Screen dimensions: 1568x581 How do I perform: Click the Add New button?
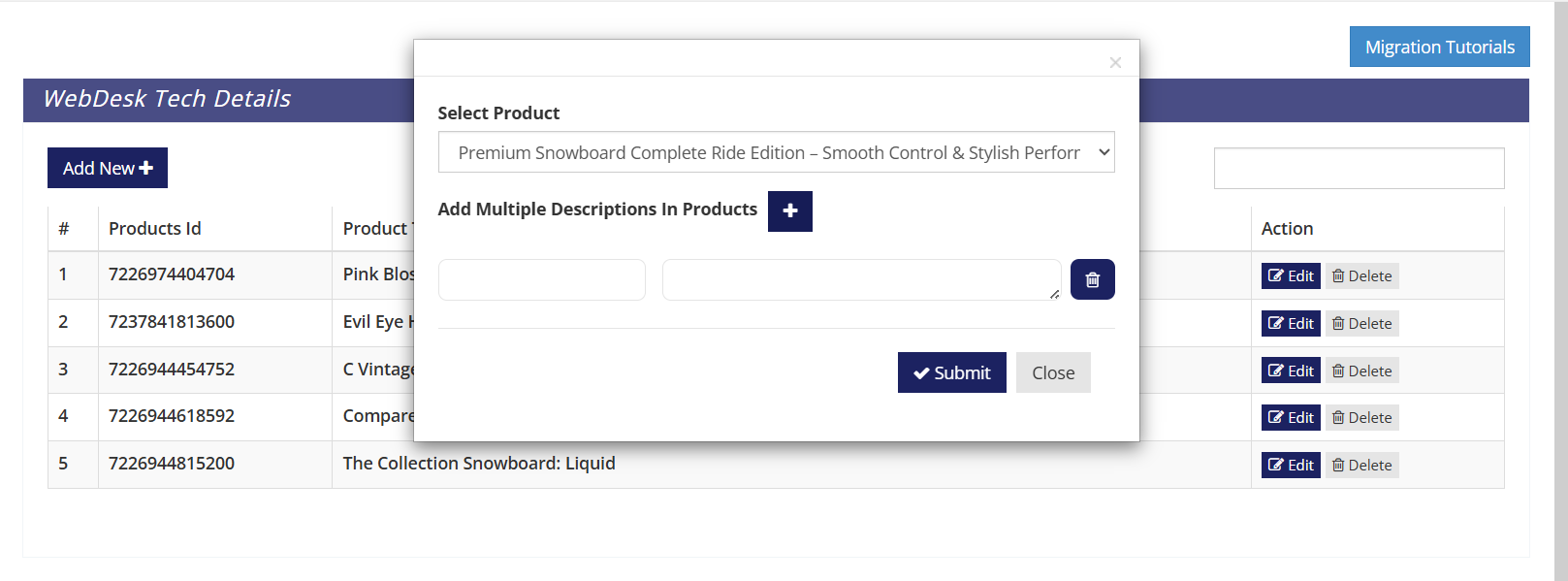(108, 168)
